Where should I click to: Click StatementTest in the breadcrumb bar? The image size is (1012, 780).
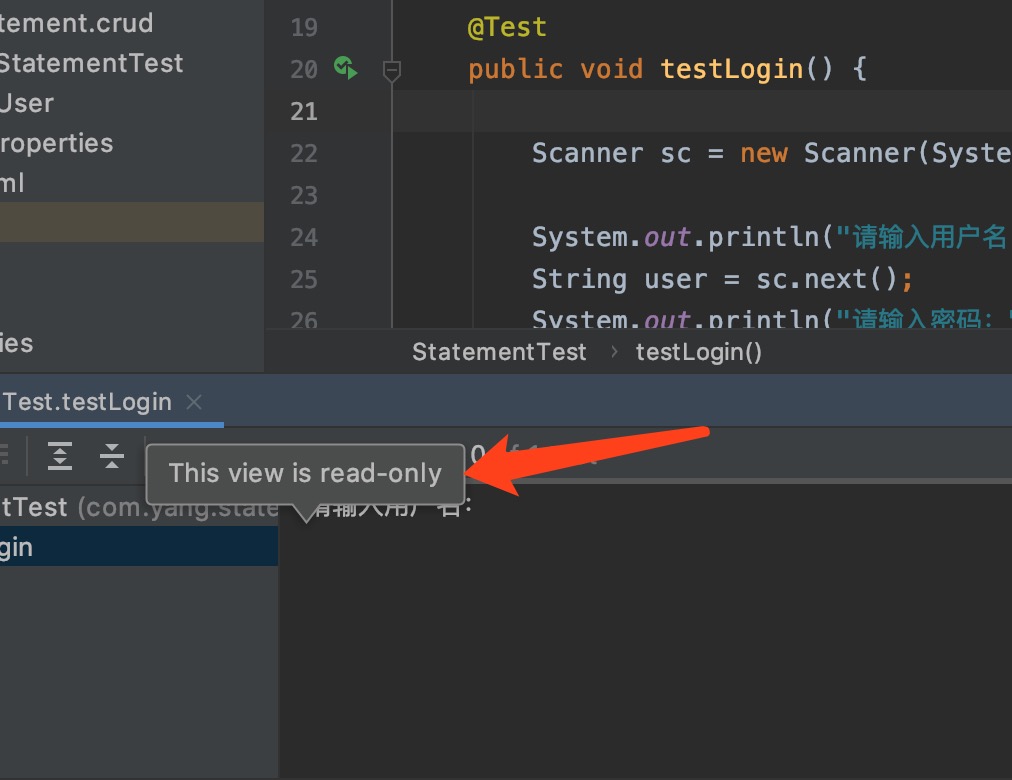[499, 352]
